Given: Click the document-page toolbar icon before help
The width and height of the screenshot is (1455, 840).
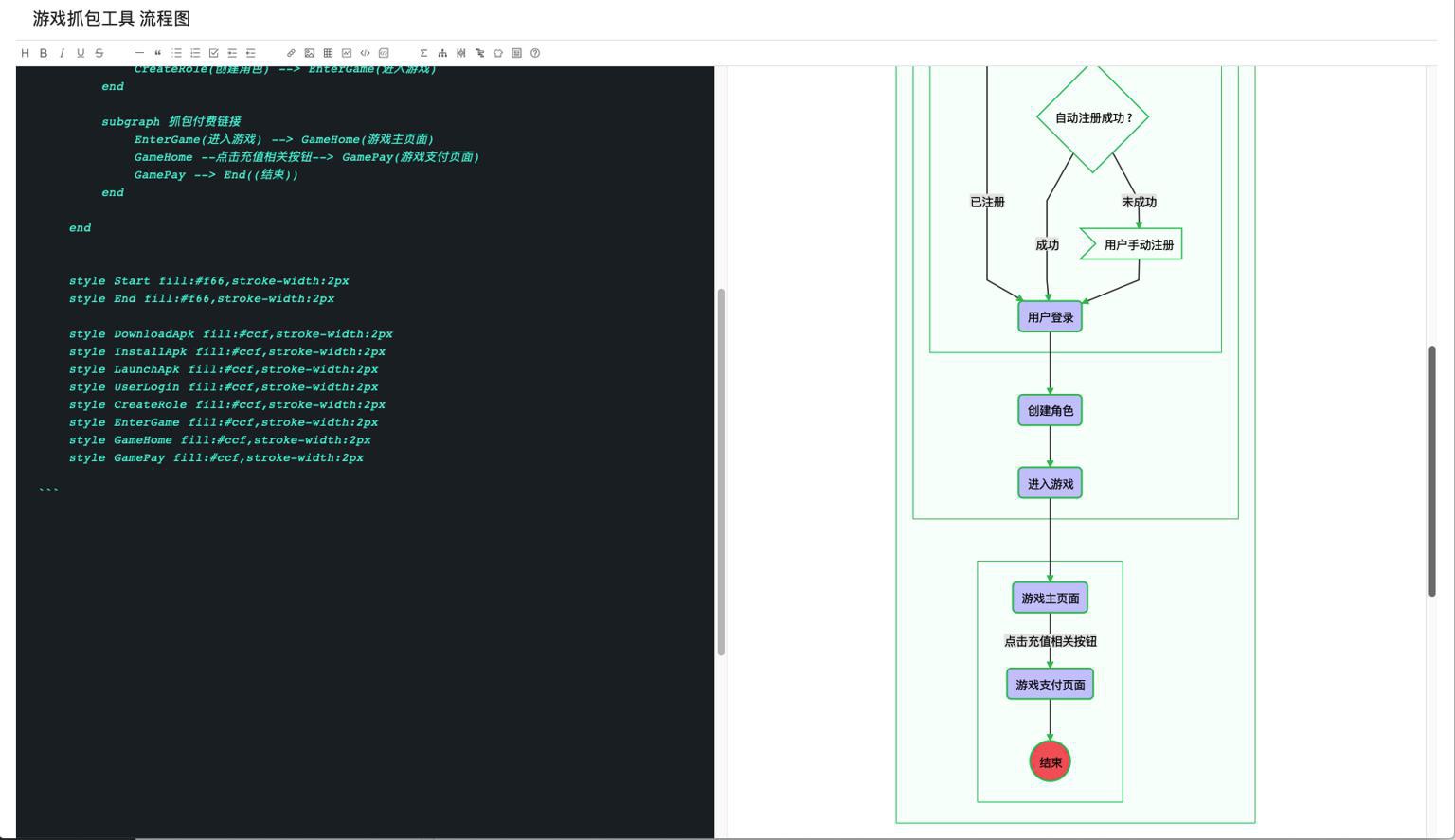Looking at the screenshot, I should [x=516, y=53].
